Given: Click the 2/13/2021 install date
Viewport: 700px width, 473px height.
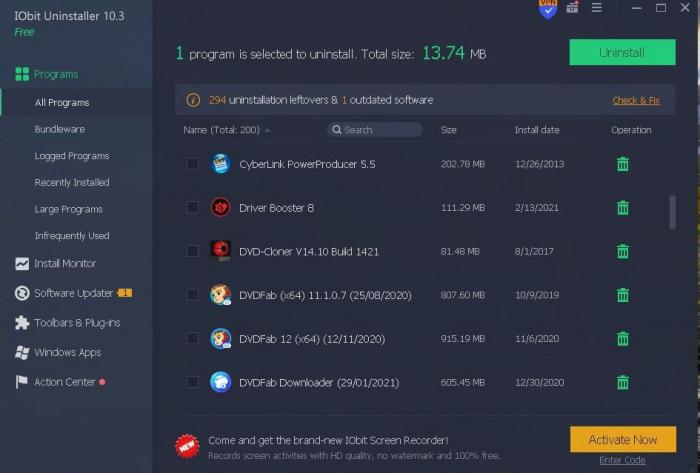Looking at the screenshot, I should (x=537, y=208).
